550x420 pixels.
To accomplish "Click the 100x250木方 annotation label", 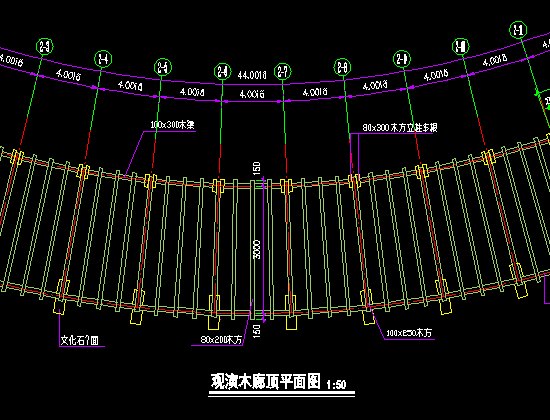I will click(x=409, y=333).
